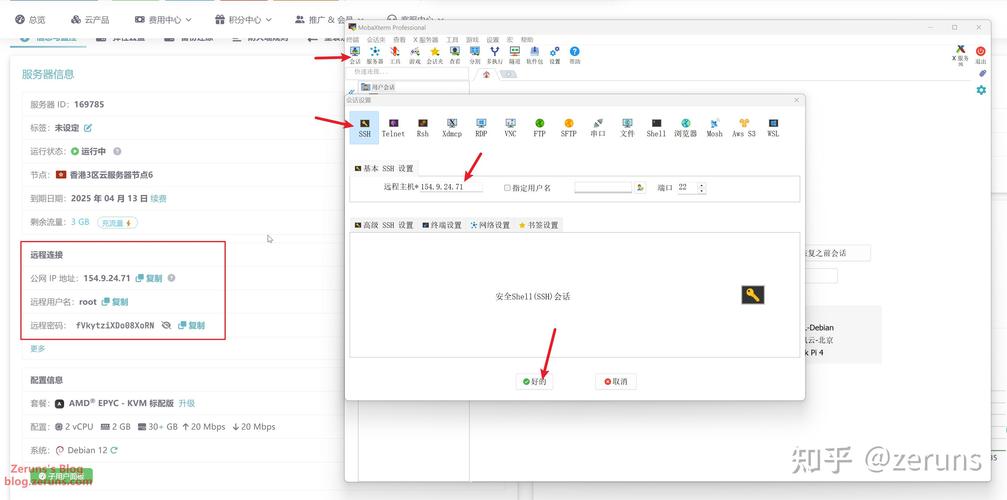Click the 查看 (View) toolbar icon

(x=455, y=55)
